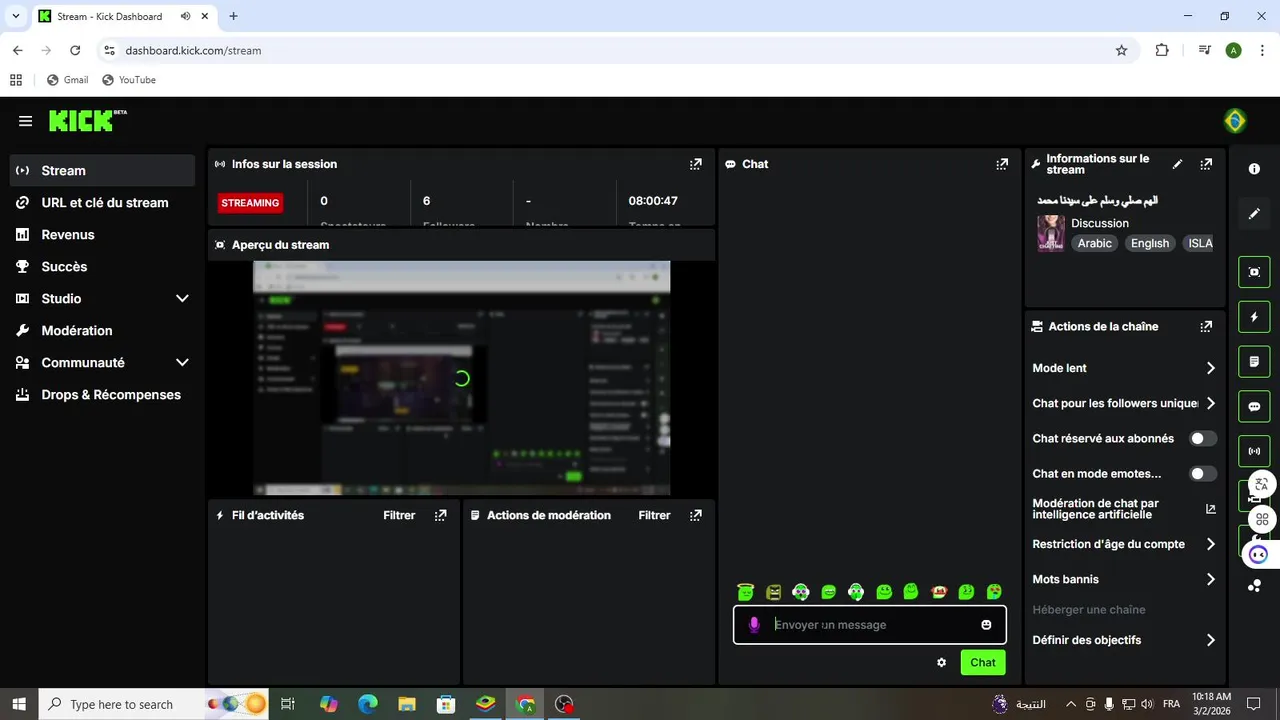Viewport: 1280px width, 720px height.
Task: Pop out the Infos sur la session panel
Action: (696, 164)
